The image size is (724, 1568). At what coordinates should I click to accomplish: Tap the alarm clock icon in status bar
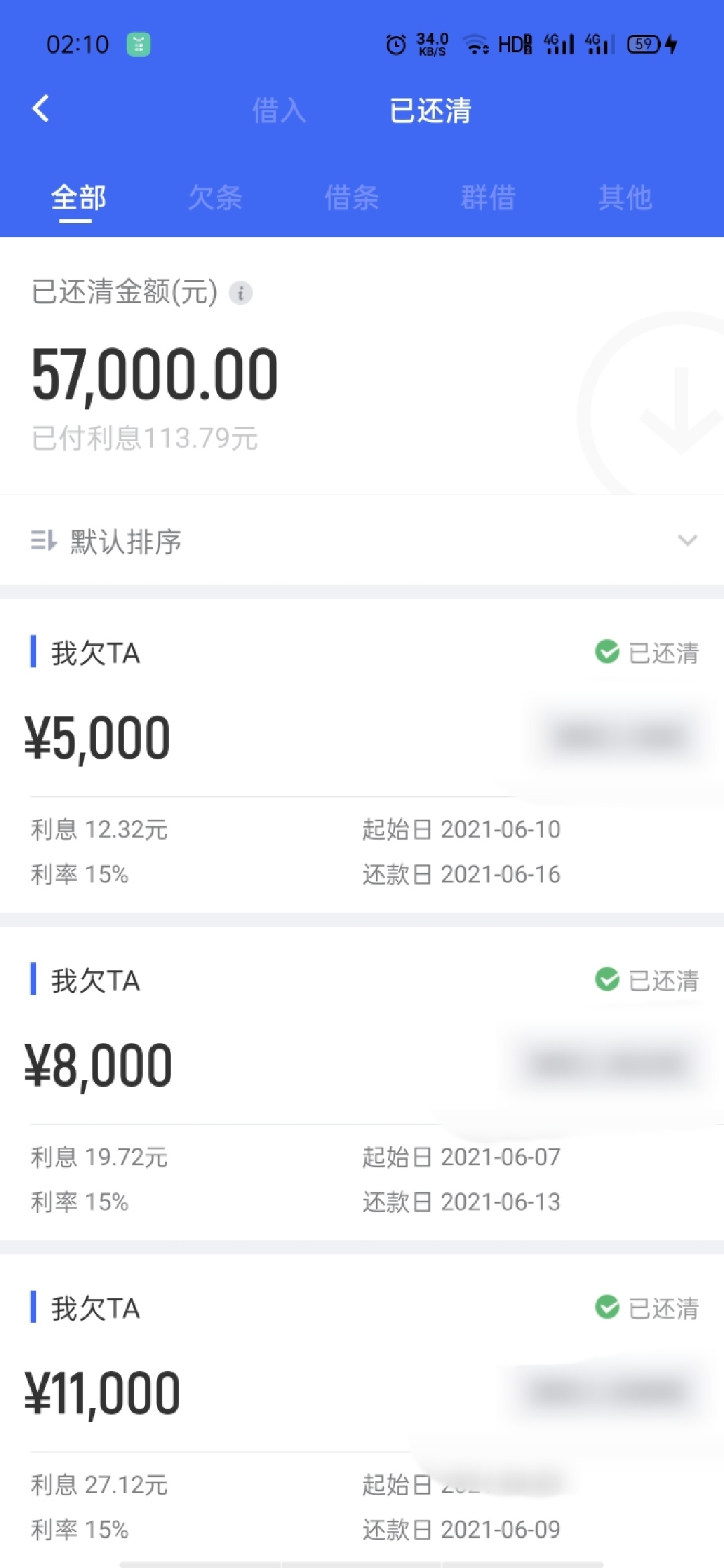pyautogui.click(x=396, y=44)
